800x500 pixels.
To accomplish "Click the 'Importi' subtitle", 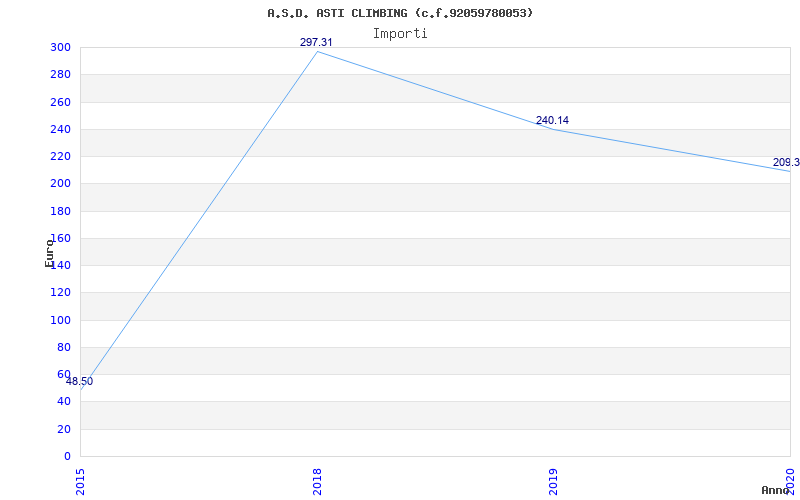I will (x=400, y=34).
